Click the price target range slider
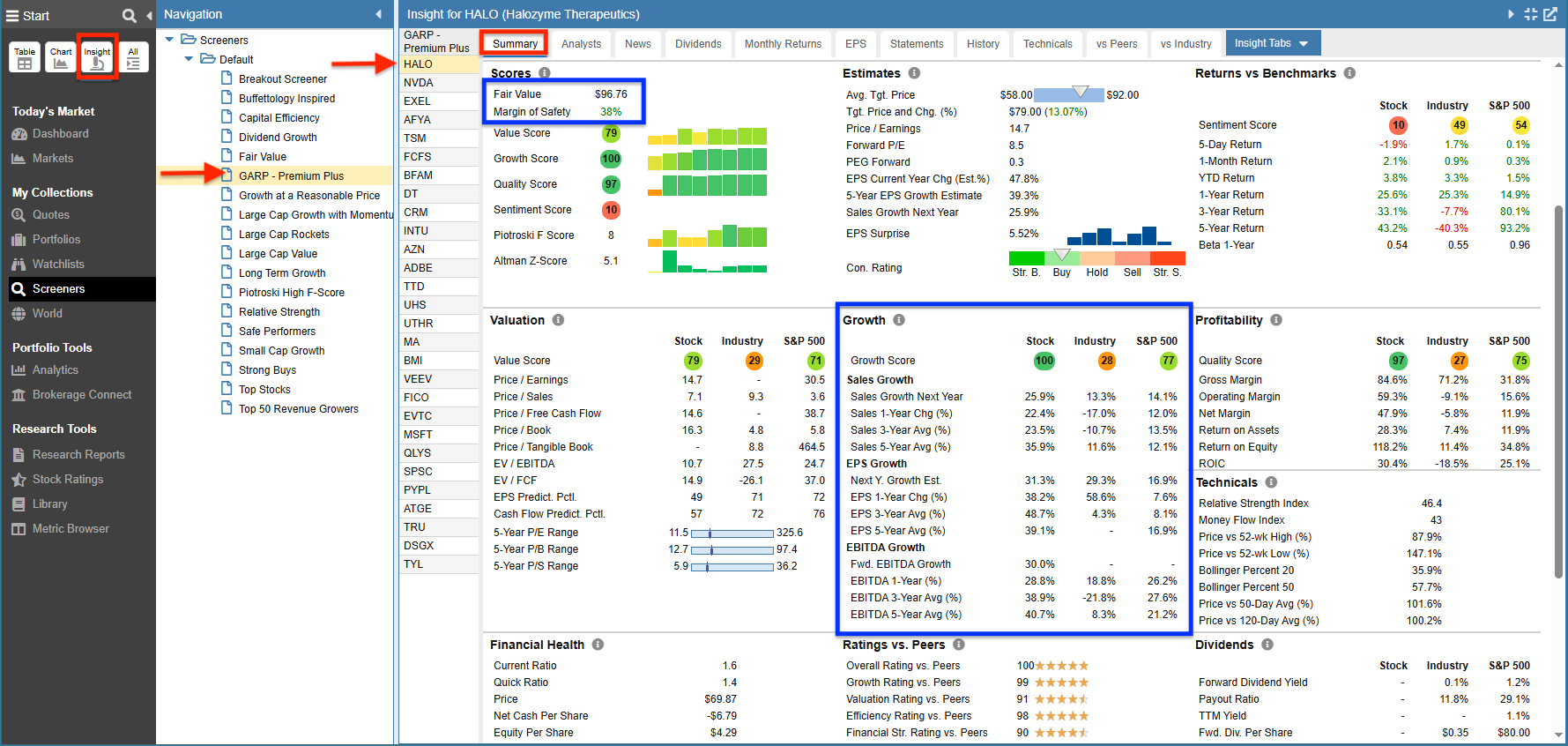This screenshot has width=1568, height=746. click(1068, 94)
